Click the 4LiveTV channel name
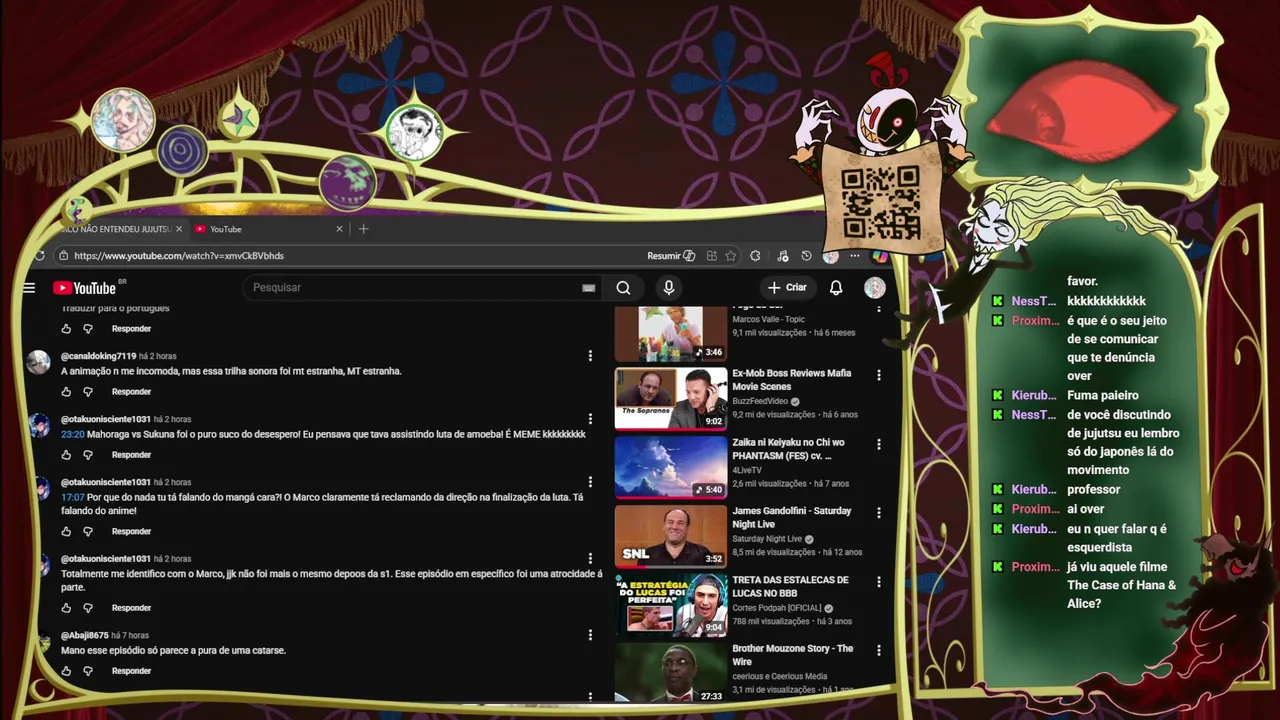The width and height of the screenshot is (1280, 720). [747, 470]
